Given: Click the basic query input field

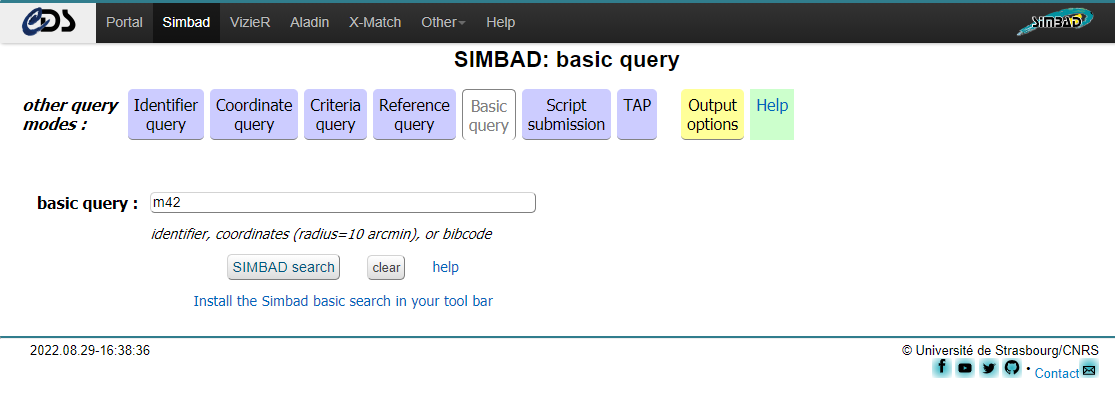Looking at the screenshot, I should pyautogui.click(x=343, y=203).
